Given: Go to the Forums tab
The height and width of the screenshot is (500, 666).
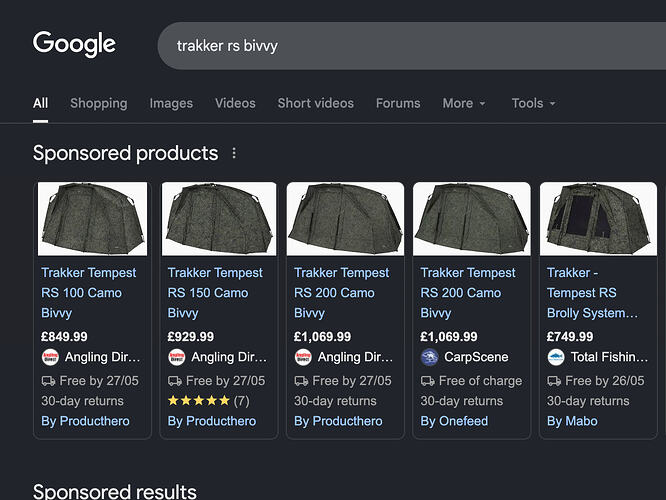Looking at the screenshot, I should click(x=398, y=103).
